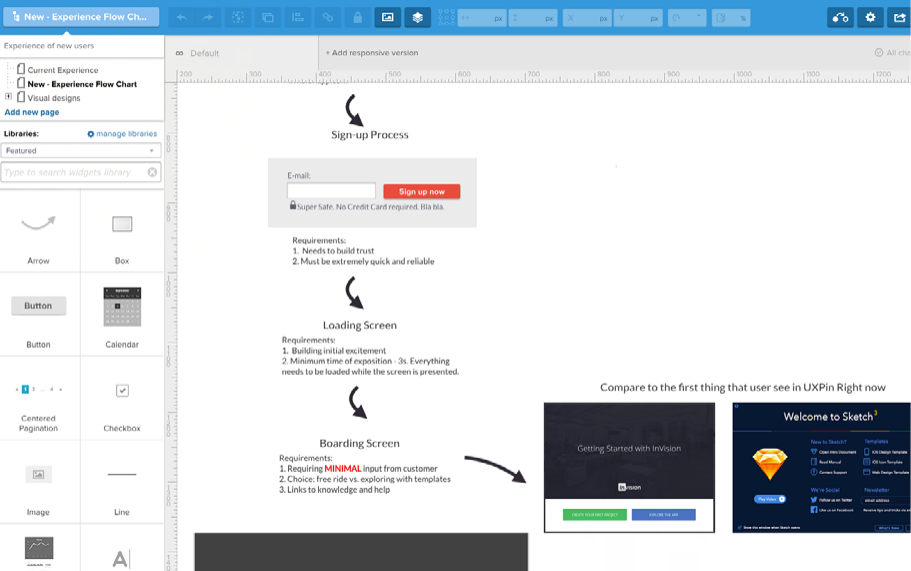
Task: Click 'Add new page' link
Action: [x=32, y=112]
